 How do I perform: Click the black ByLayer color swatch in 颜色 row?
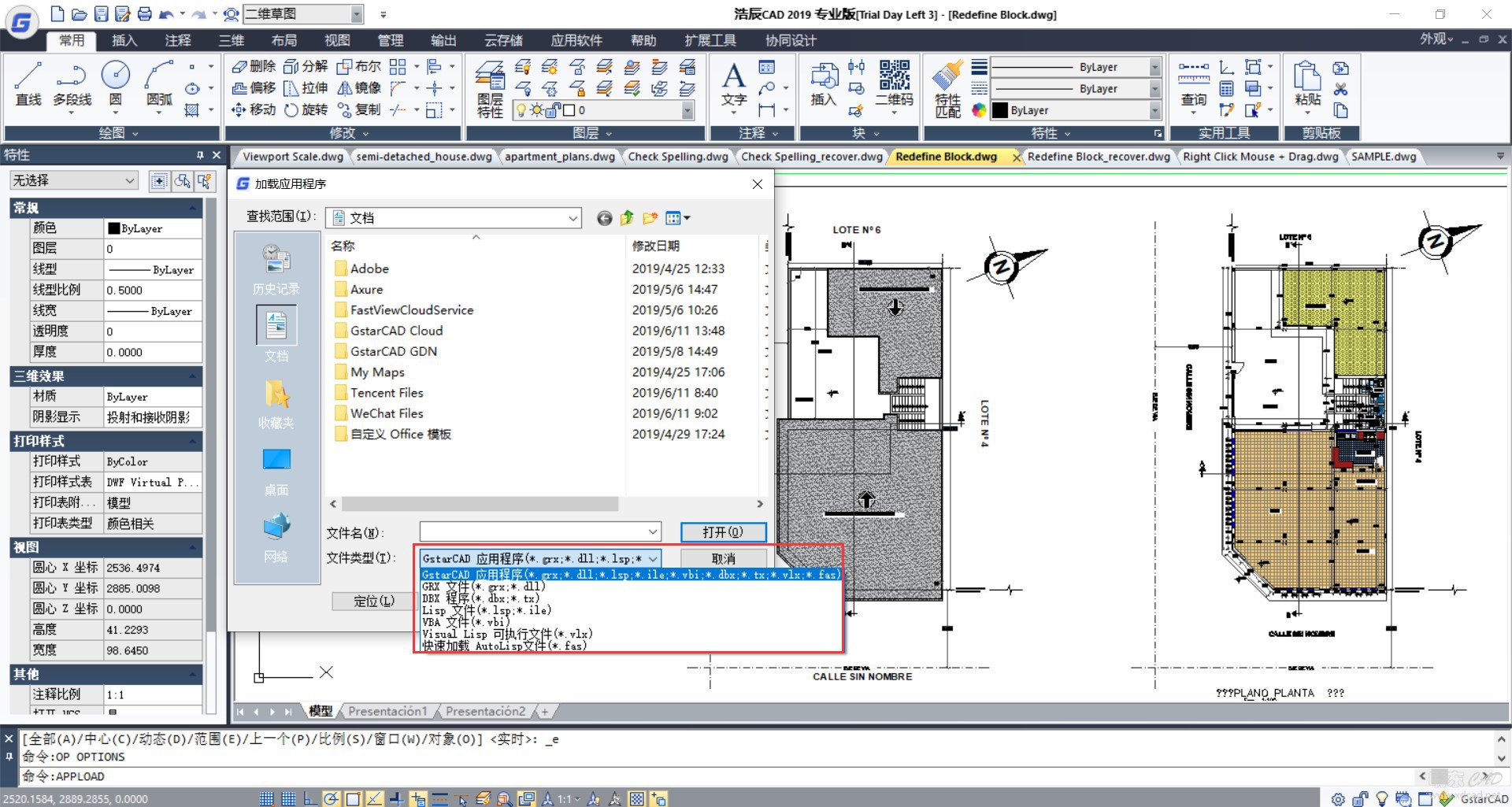(114, 228)
